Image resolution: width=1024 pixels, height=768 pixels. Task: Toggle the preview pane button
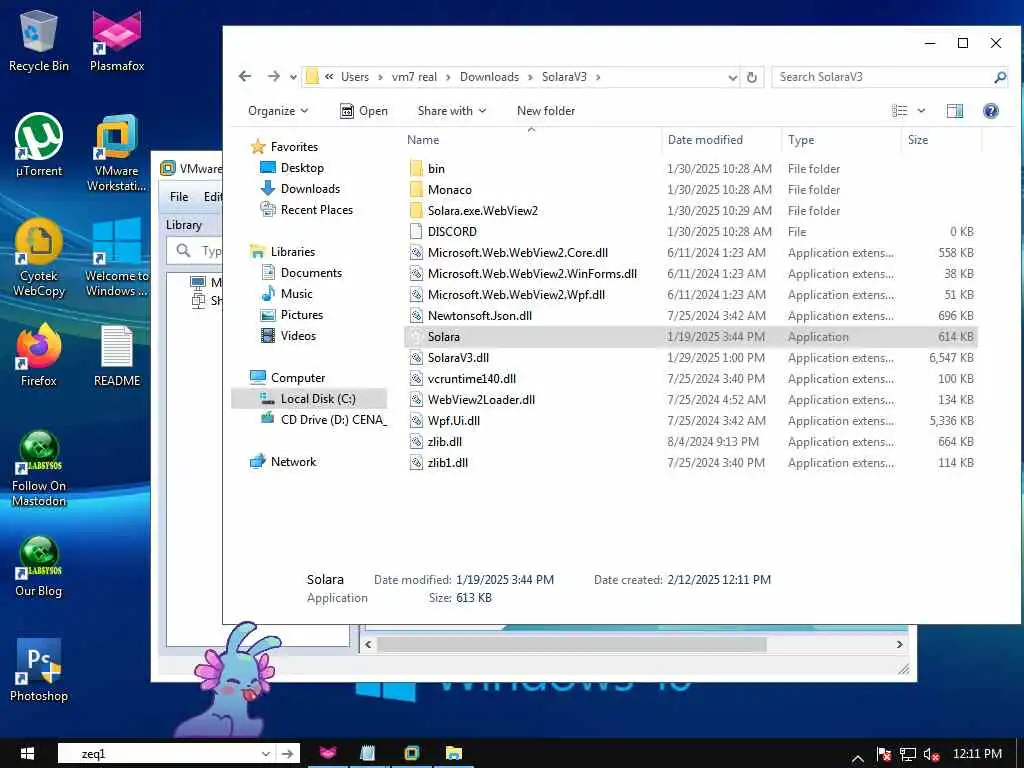coord(955,111)
